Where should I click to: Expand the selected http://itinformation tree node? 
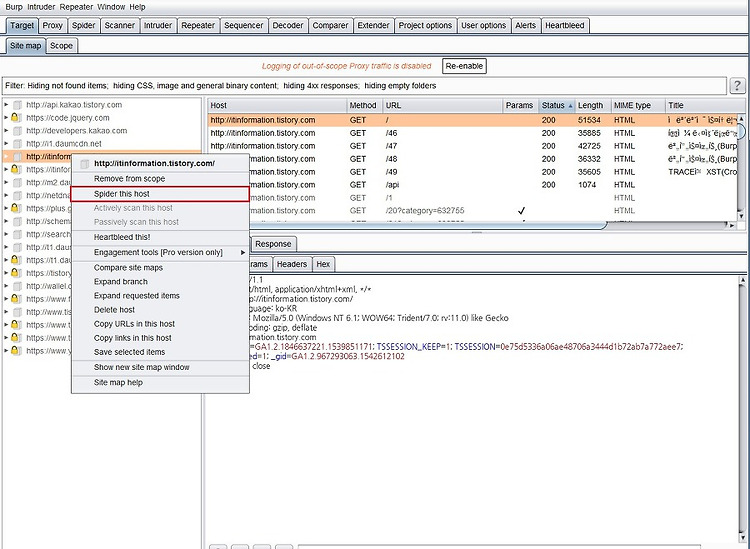point(6,156)
